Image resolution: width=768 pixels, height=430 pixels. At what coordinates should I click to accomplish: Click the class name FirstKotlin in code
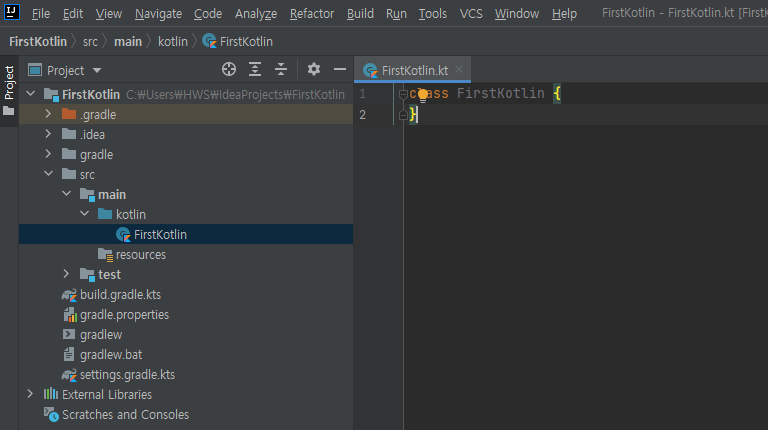pyautogui.click(x=501, y=94)
